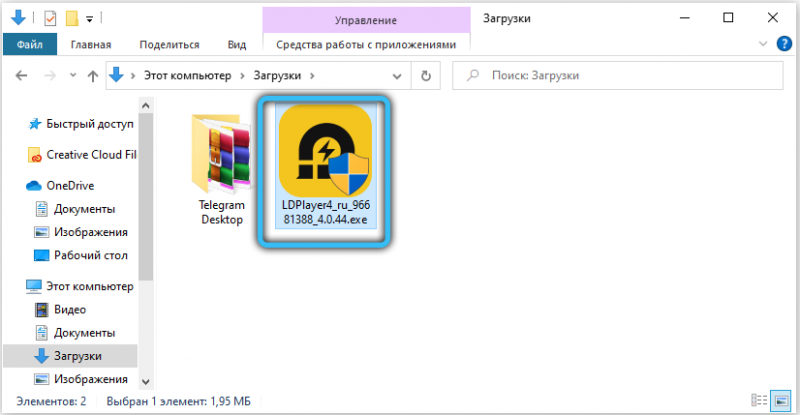Go forward with the right arrow
The image size is (800, 415).
(50, 76)
